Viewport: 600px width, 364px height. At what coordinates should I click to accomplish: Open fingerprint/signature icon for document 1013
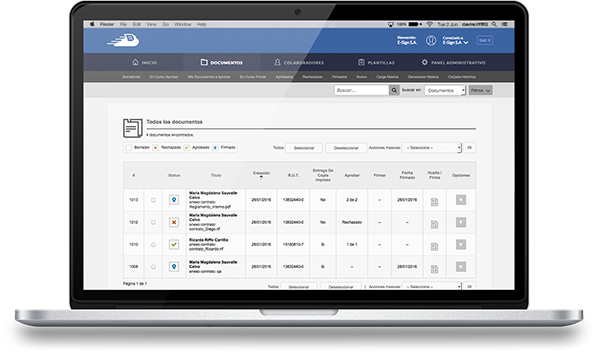pyautogui.click(x=434, y=202)
